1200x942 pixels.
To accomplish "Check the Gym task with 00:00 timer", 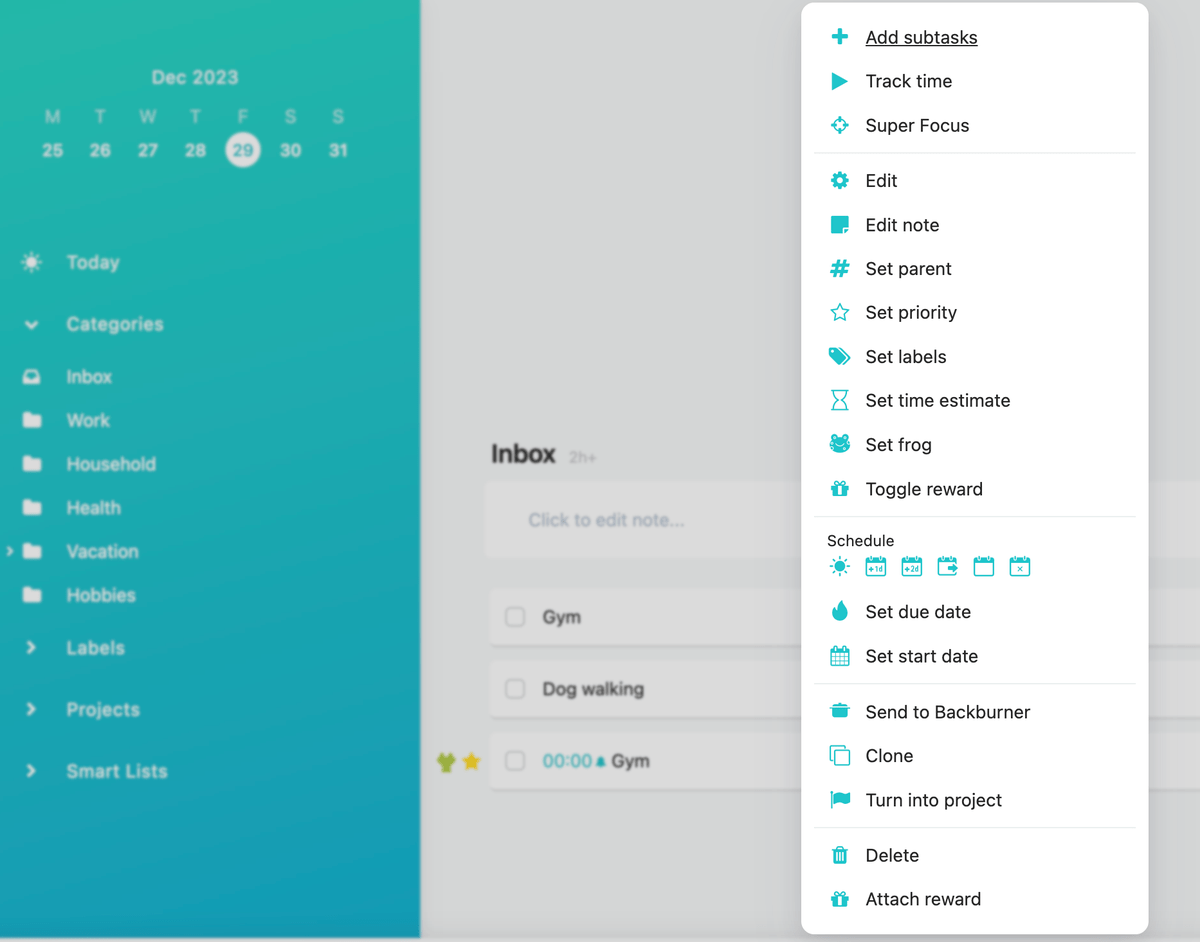I will coord(515,761).
